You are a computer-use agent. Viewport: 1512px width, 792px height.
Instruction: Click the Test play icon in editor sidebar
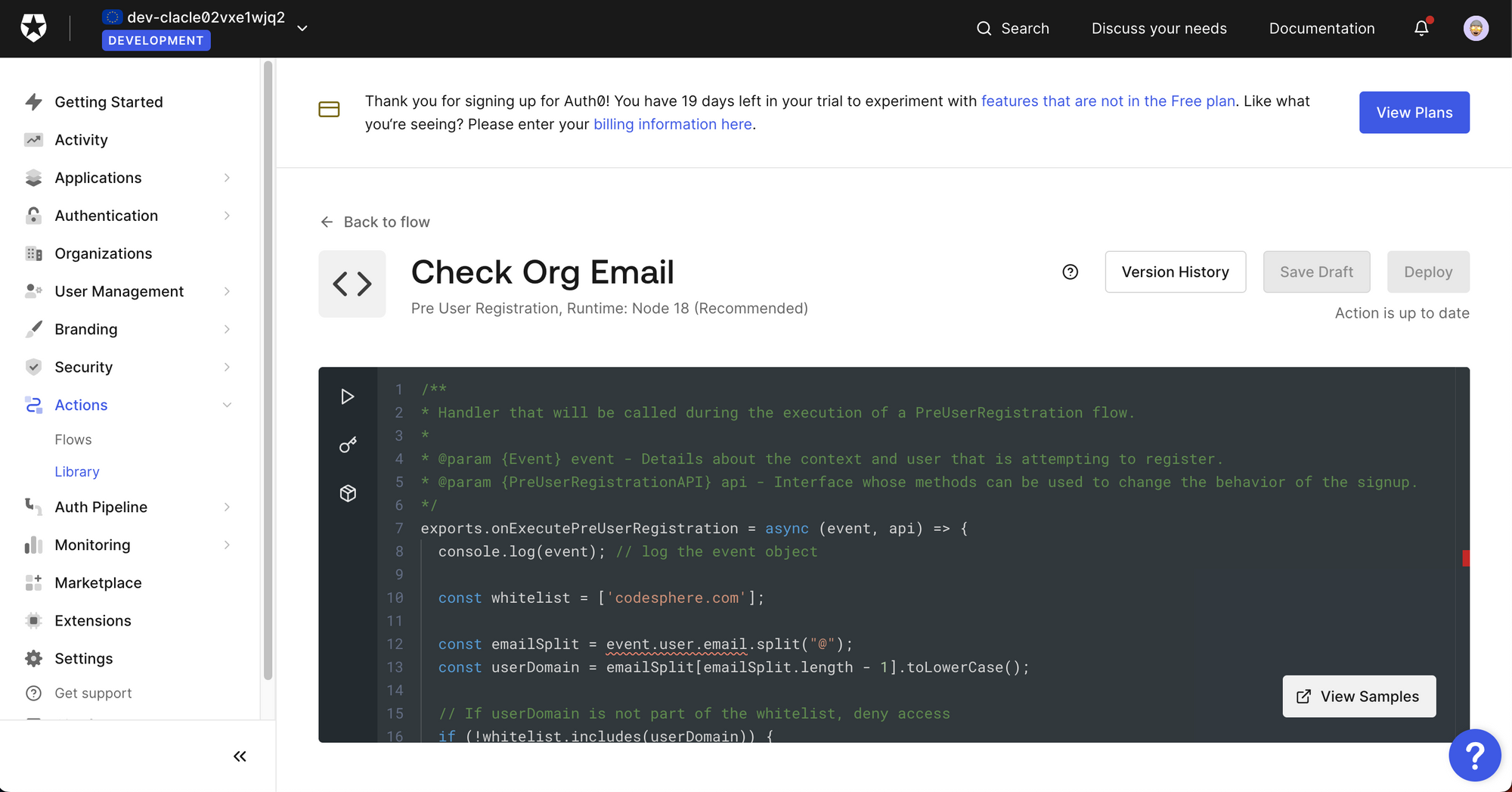[347, 396]
